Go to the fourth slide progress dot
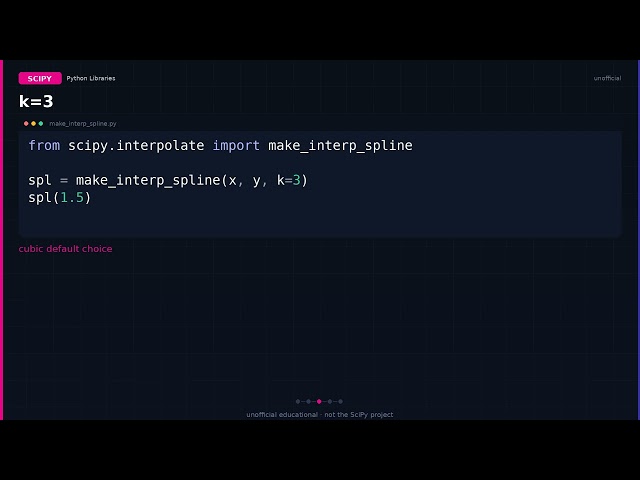The height and width of the screenshot is (480, 640). (330, 401)
